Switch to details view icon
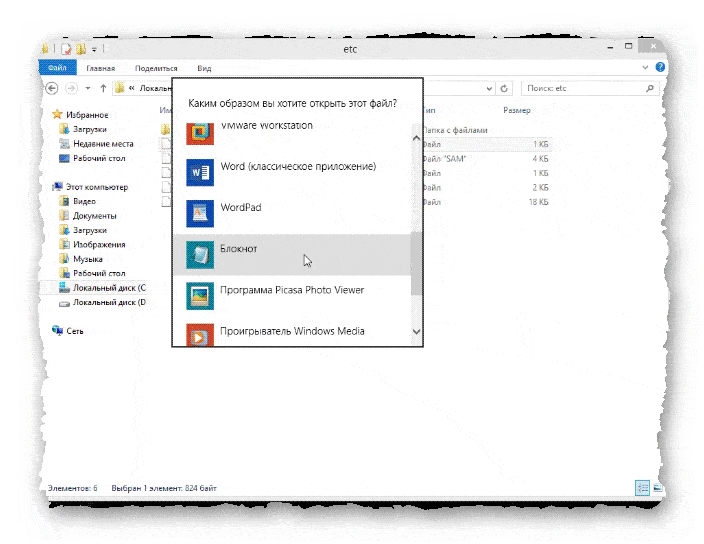The height and width of the screenshot is (544, 704). [x=642, y=487]
